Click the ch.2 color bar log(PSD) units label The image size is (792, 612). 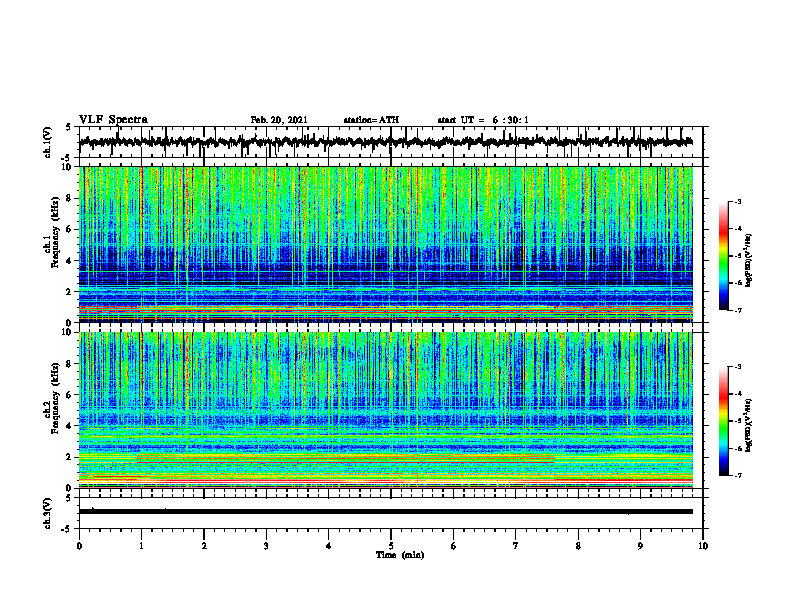[749, 425]
